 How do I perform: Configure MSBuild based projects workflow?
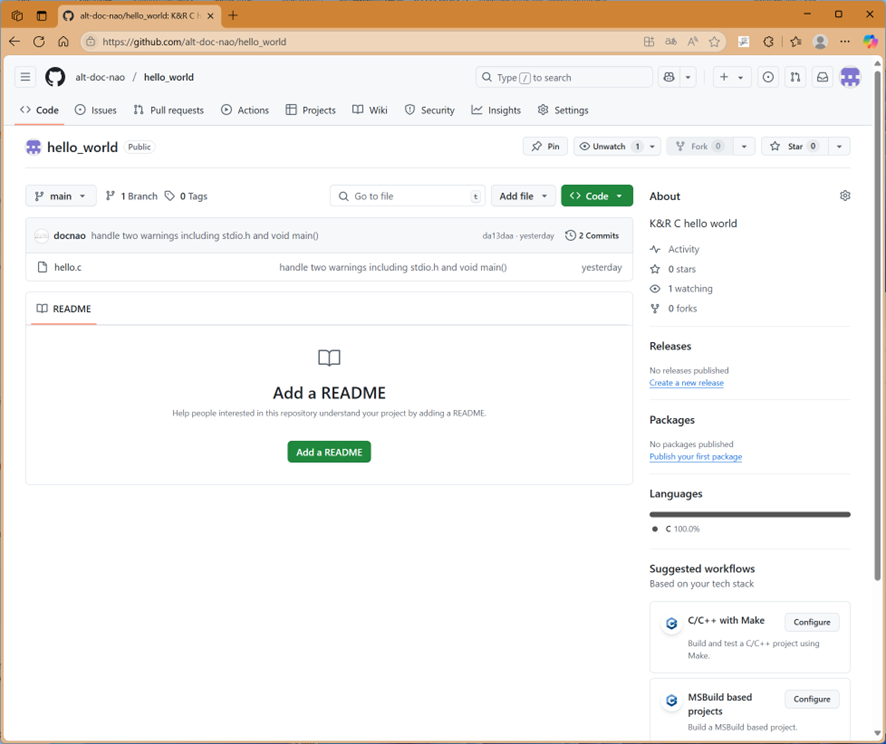[811, 699]
